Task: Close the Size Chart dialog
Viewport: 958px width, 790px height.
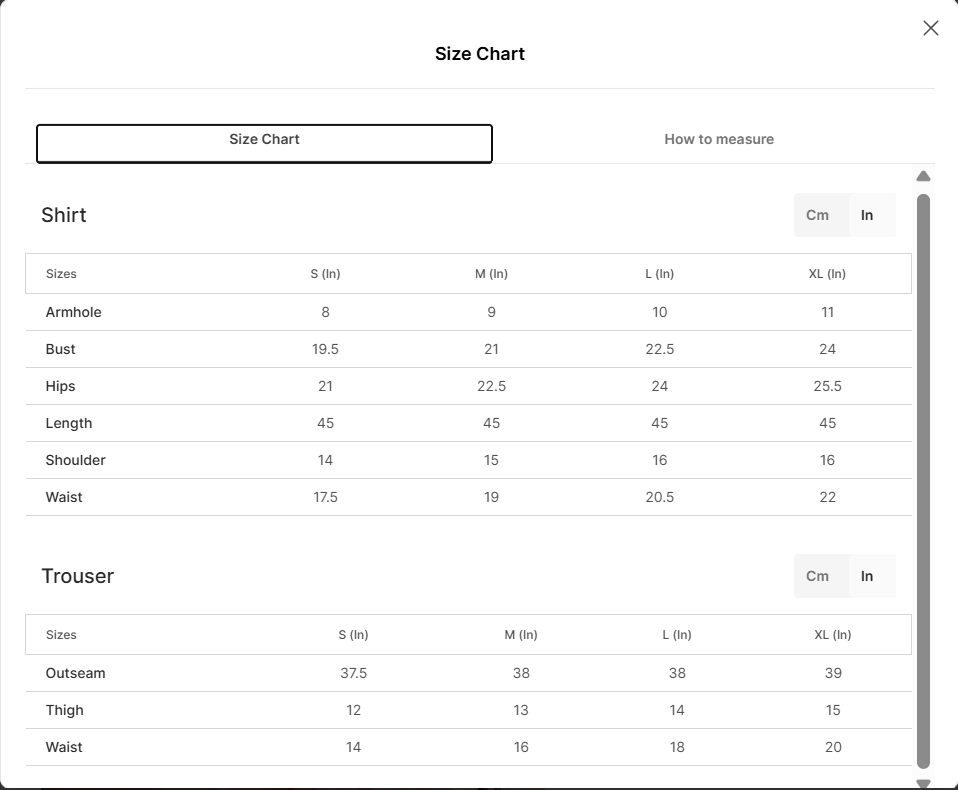Action: tap(930, 28)
